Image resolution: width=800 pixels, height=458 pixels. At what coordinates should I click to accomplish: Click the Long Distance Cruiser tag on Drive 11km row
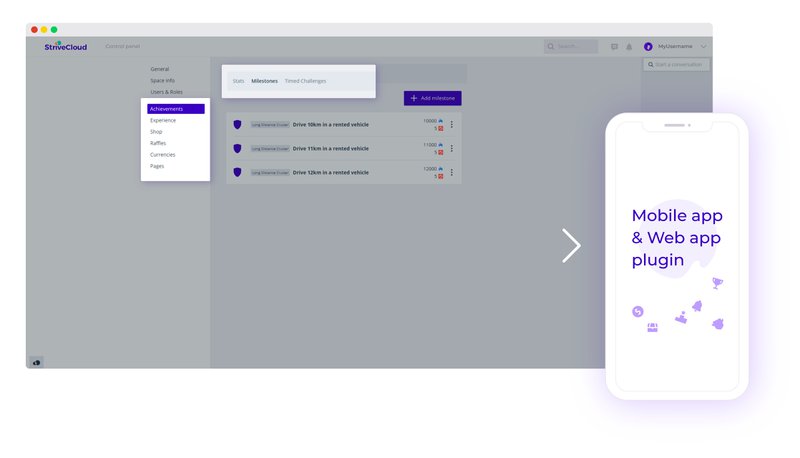pos(270,148)
